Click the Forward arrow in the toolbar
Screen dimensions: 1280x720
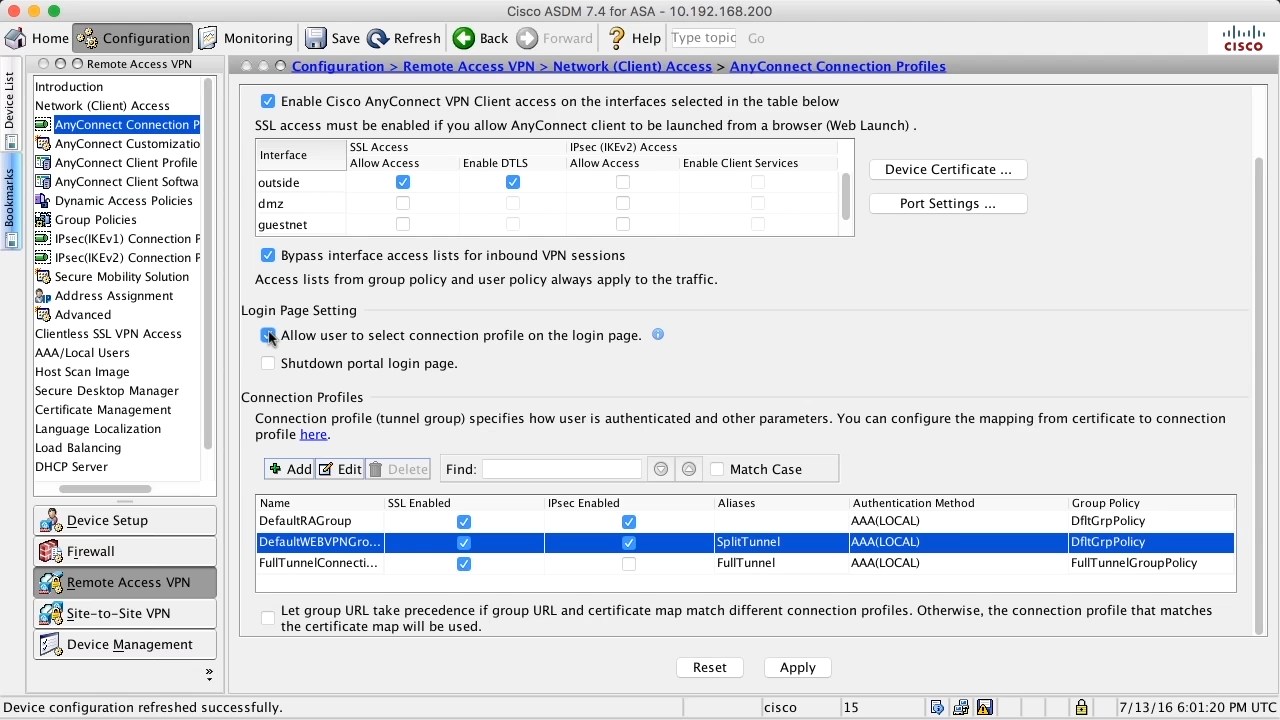click(527, 38)
